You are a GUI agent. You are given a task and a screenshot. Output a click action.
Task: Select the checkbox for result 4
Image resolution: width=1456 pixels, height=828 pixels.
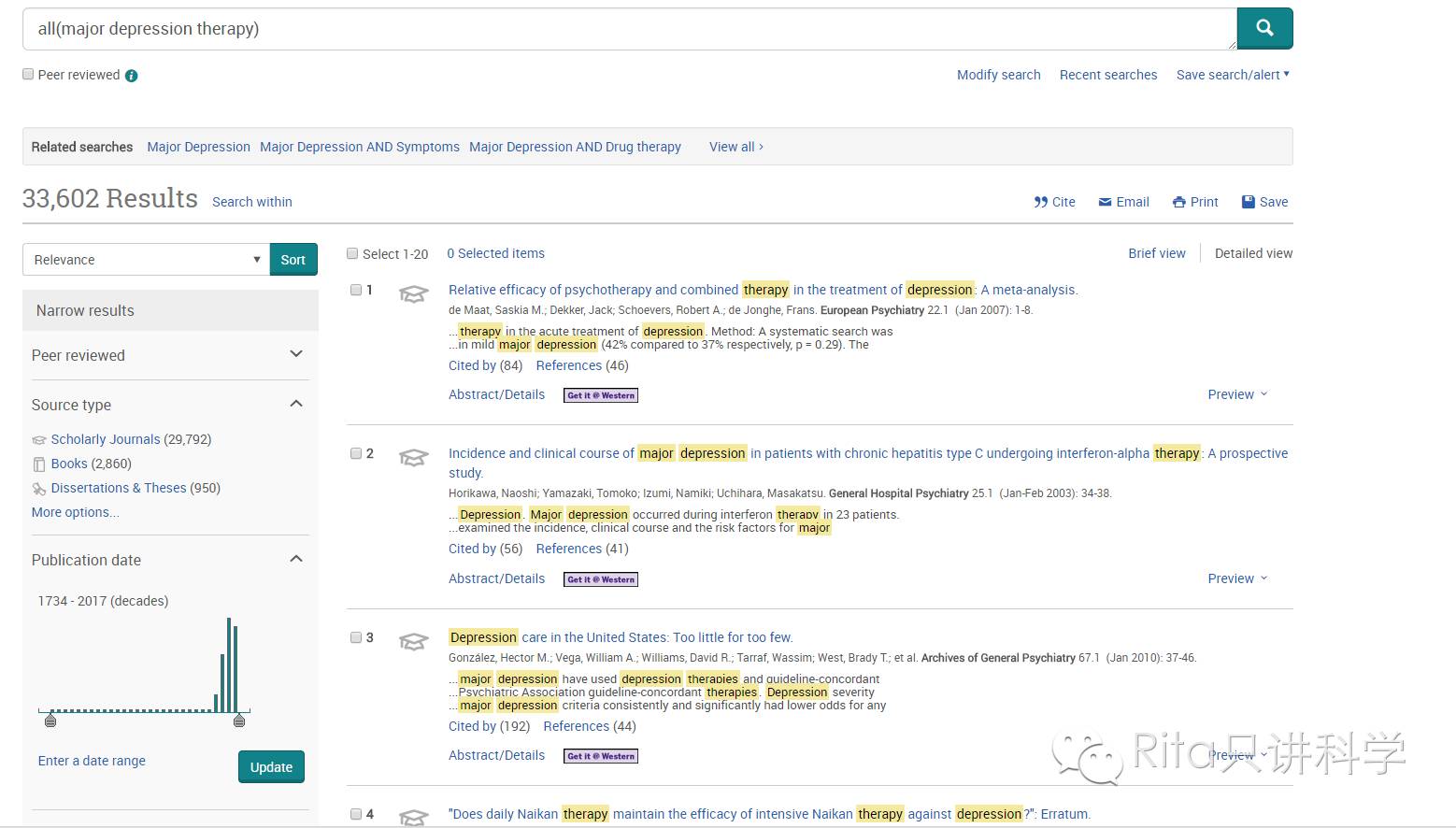(x=356, y=814)
